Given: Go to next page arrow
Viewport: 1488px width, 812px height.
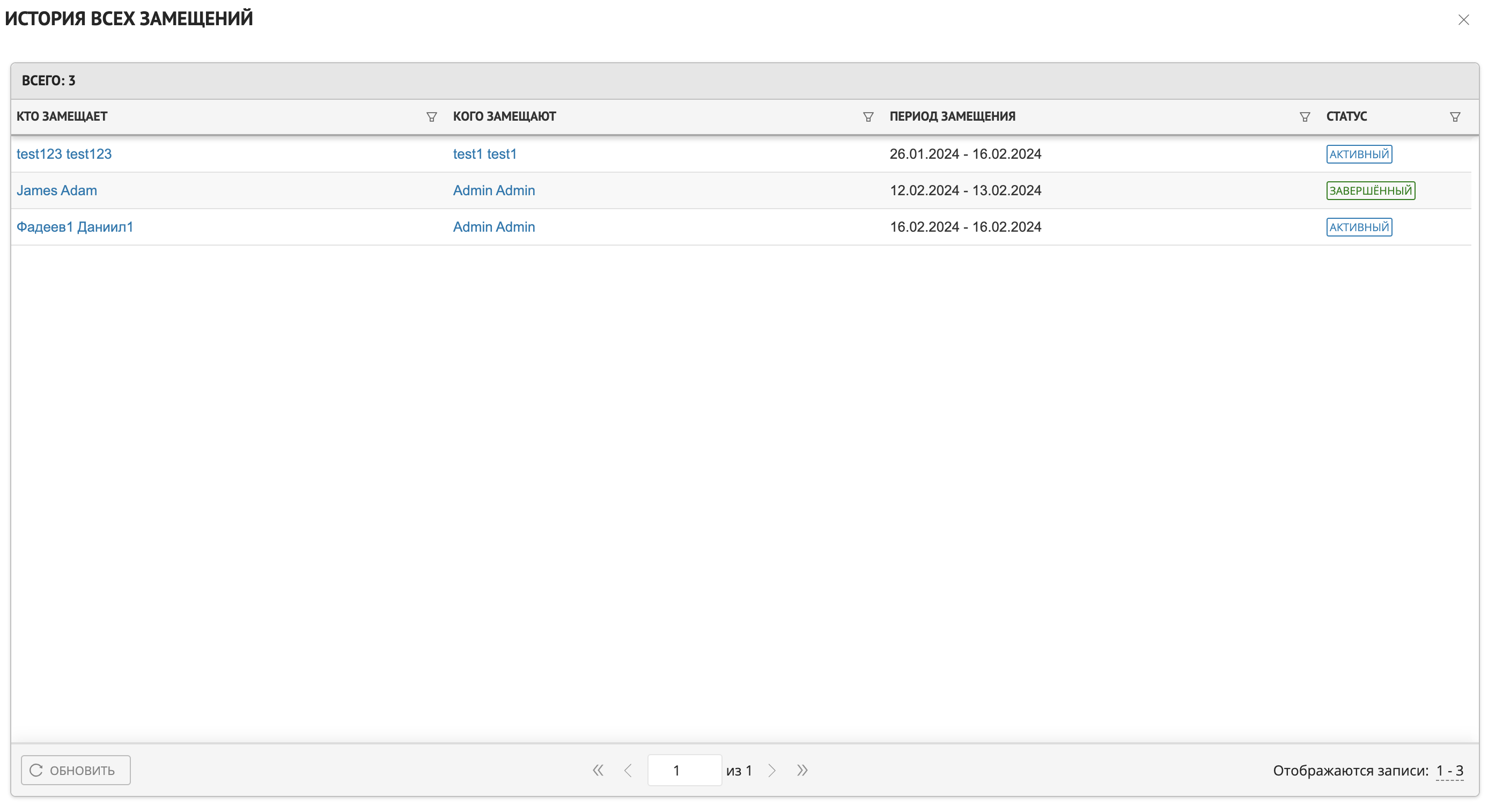Looking at the screenshot, I should pyautogui.click(x=772, y=770).
